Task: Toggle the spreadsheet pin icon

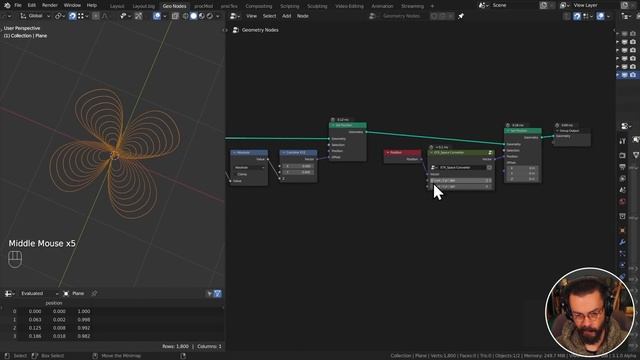Action: (94, 293)
